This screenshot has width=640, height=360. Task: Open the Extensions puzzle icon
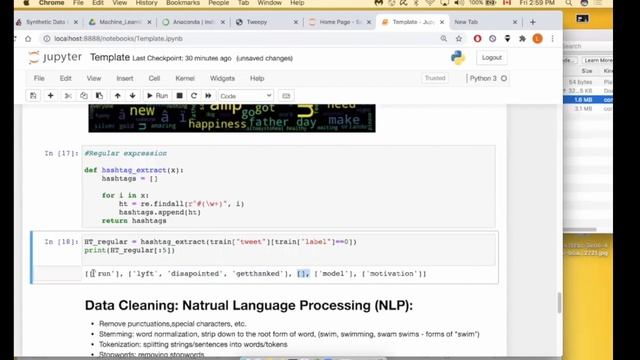522,38
